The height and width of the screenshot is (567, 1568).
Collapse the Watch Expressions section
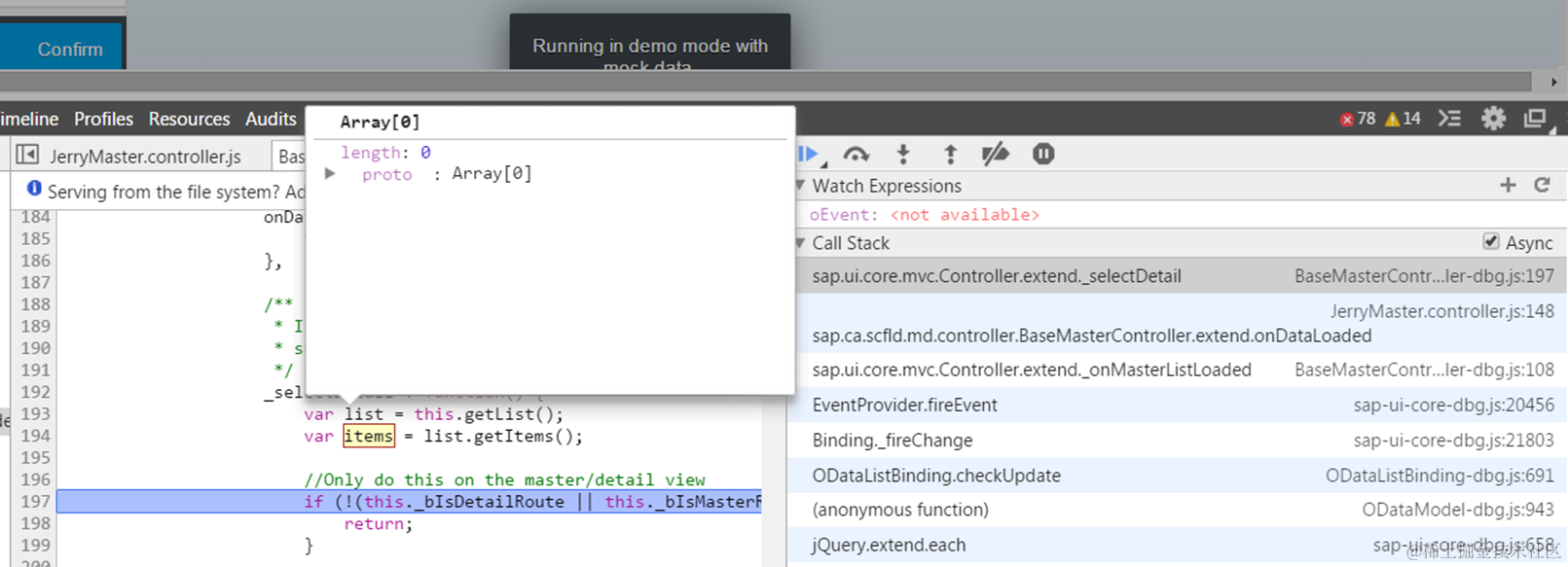(800, 185)
